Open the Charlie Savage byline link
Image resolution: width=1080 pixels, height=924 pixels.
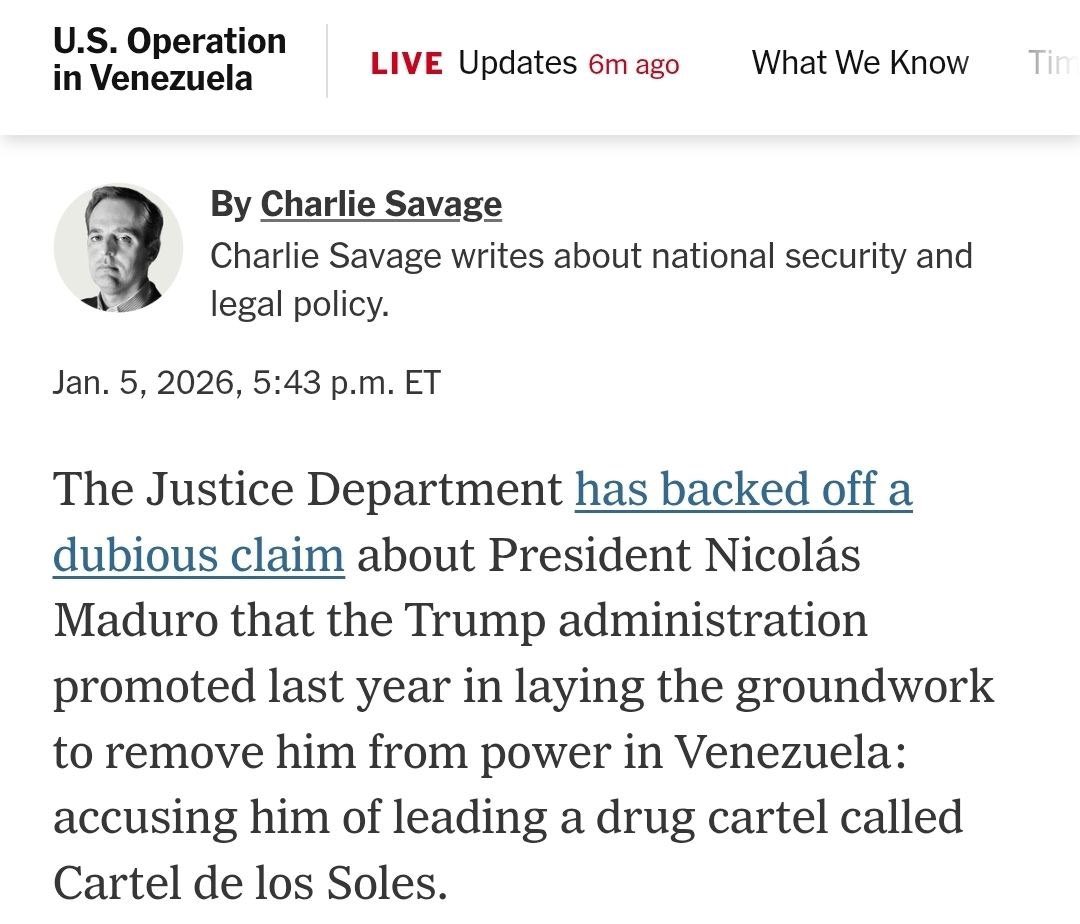(381, 204)
